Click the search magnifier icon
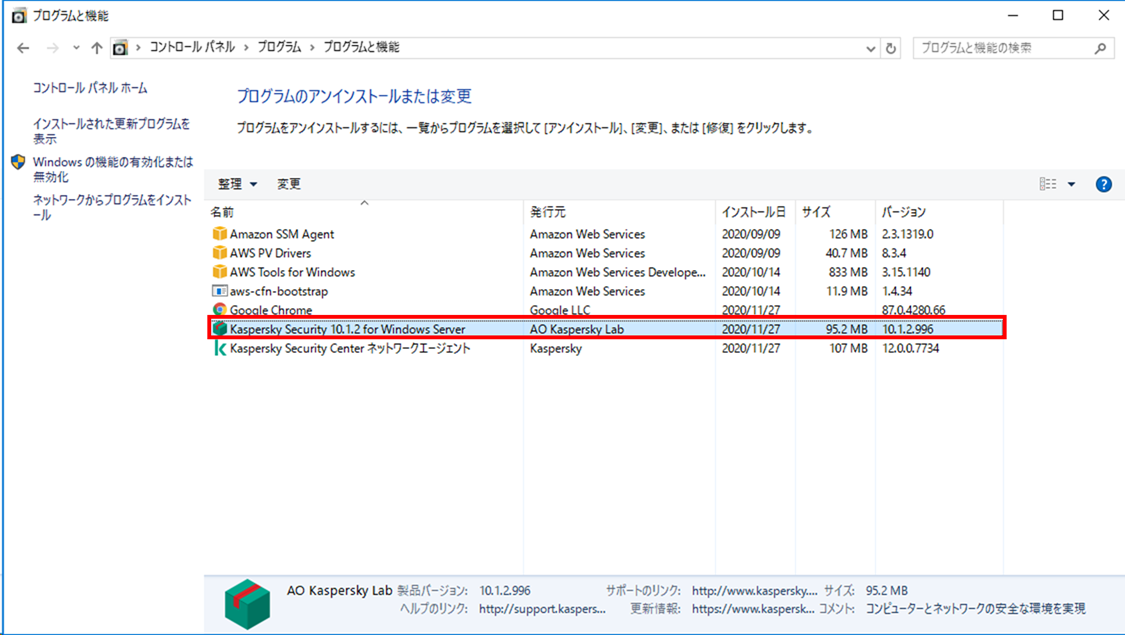This screenshot has width=1125, height=635. click(x=1101, y=48)
